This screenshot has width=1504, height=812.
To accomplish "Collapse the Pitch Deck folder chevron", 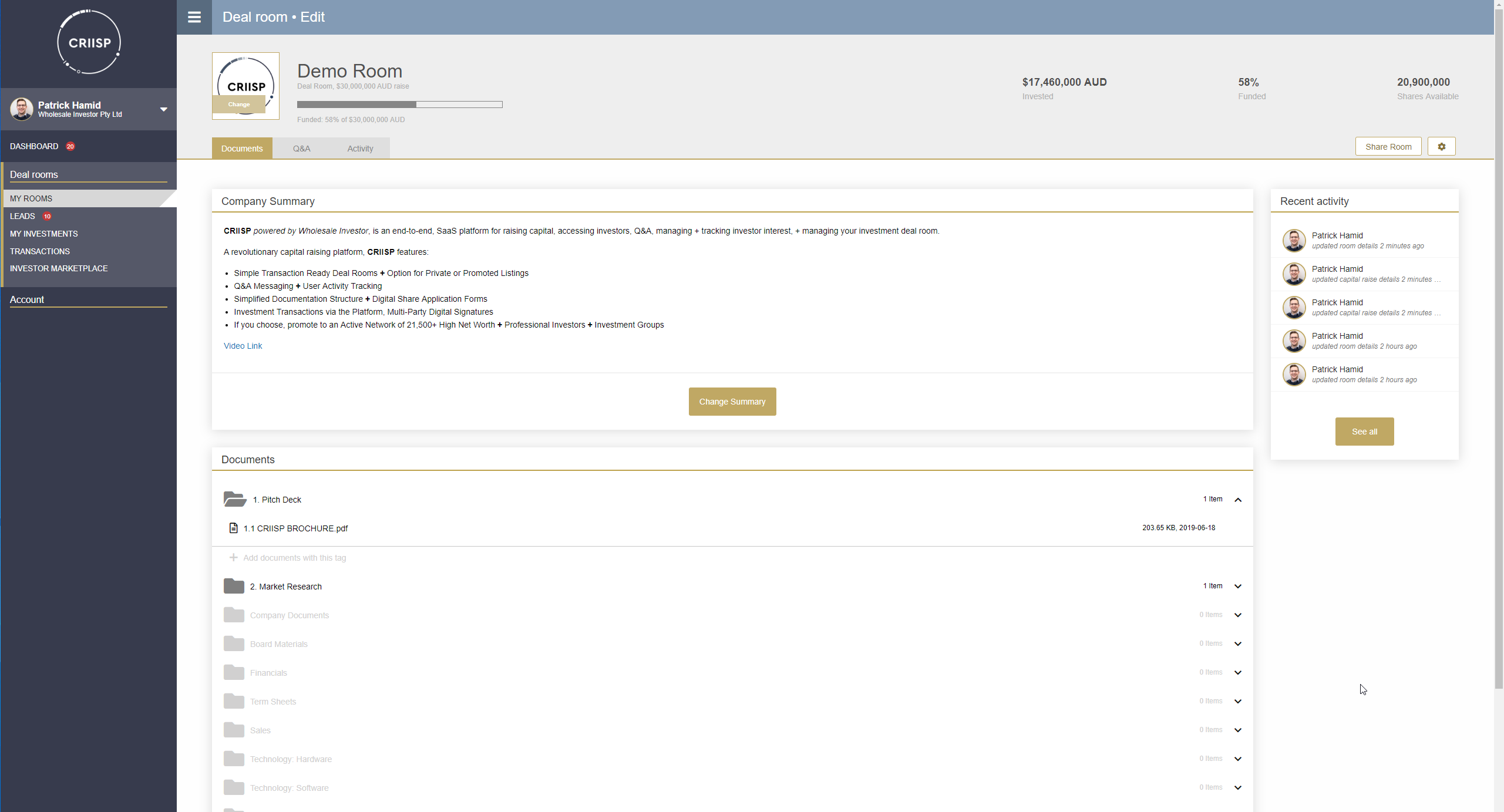I will [1237, 500].
